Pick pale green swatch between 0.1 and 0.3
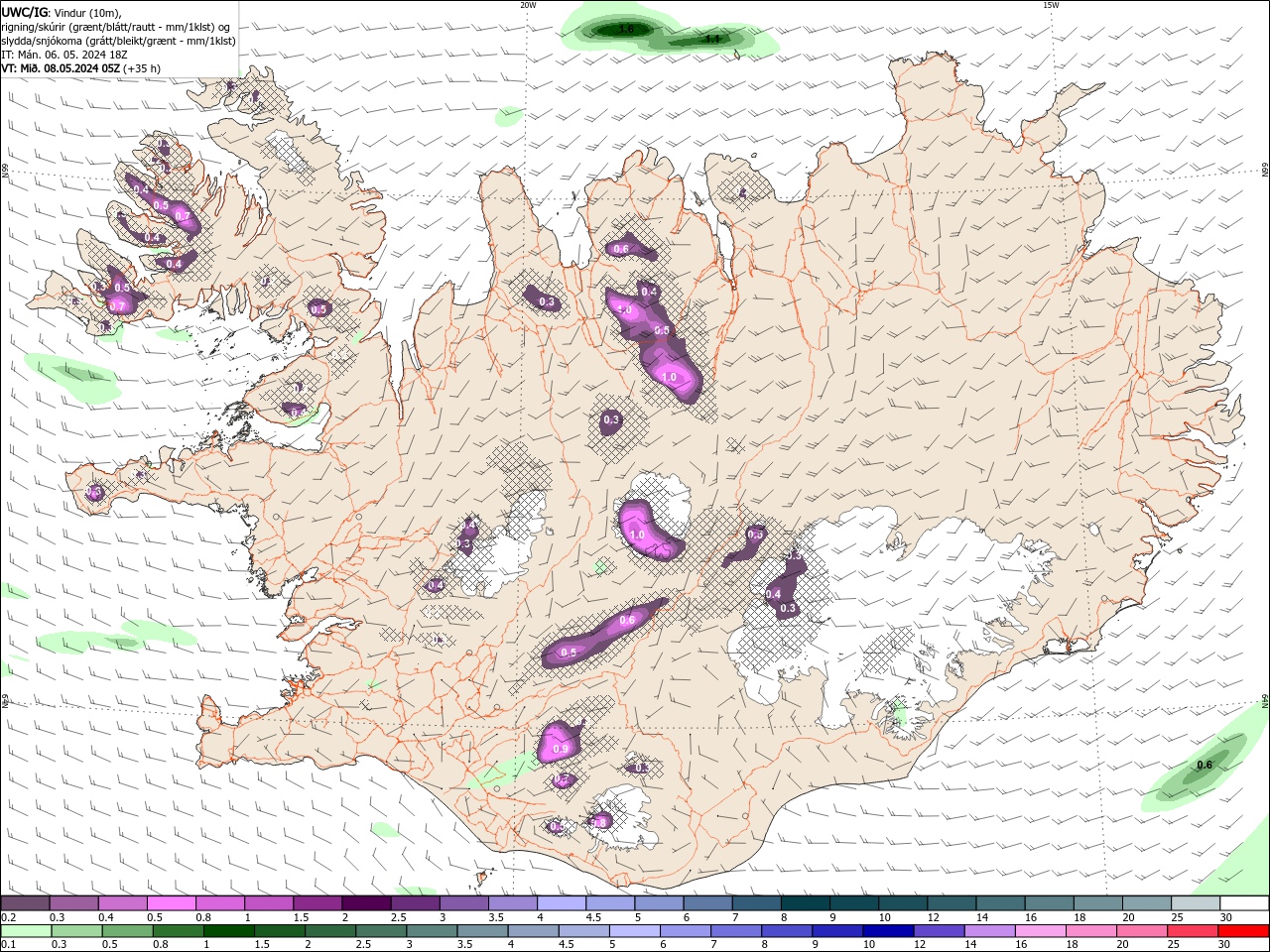 point(26,931)
